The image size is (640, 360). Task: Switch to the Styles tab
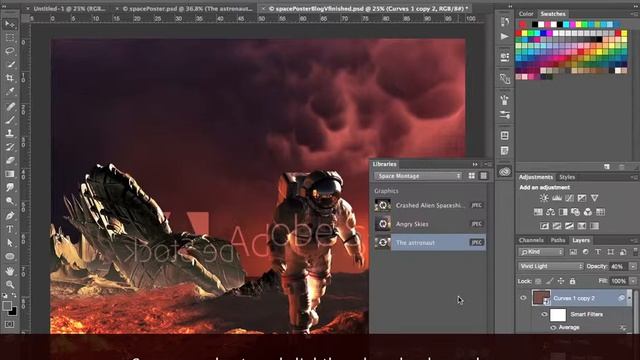click(567, 177)
